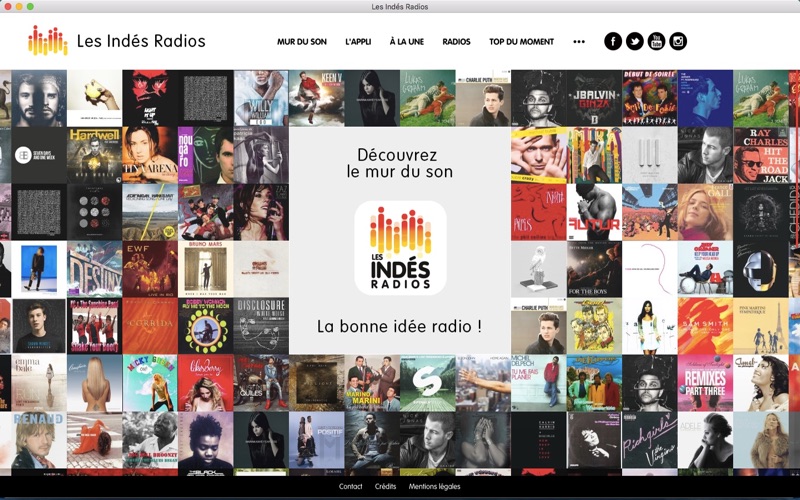The width and height of the screenshot is (800, 500).
Task: Select the Bette Midler For the Boys cover
Action: (x=594, y=269)
